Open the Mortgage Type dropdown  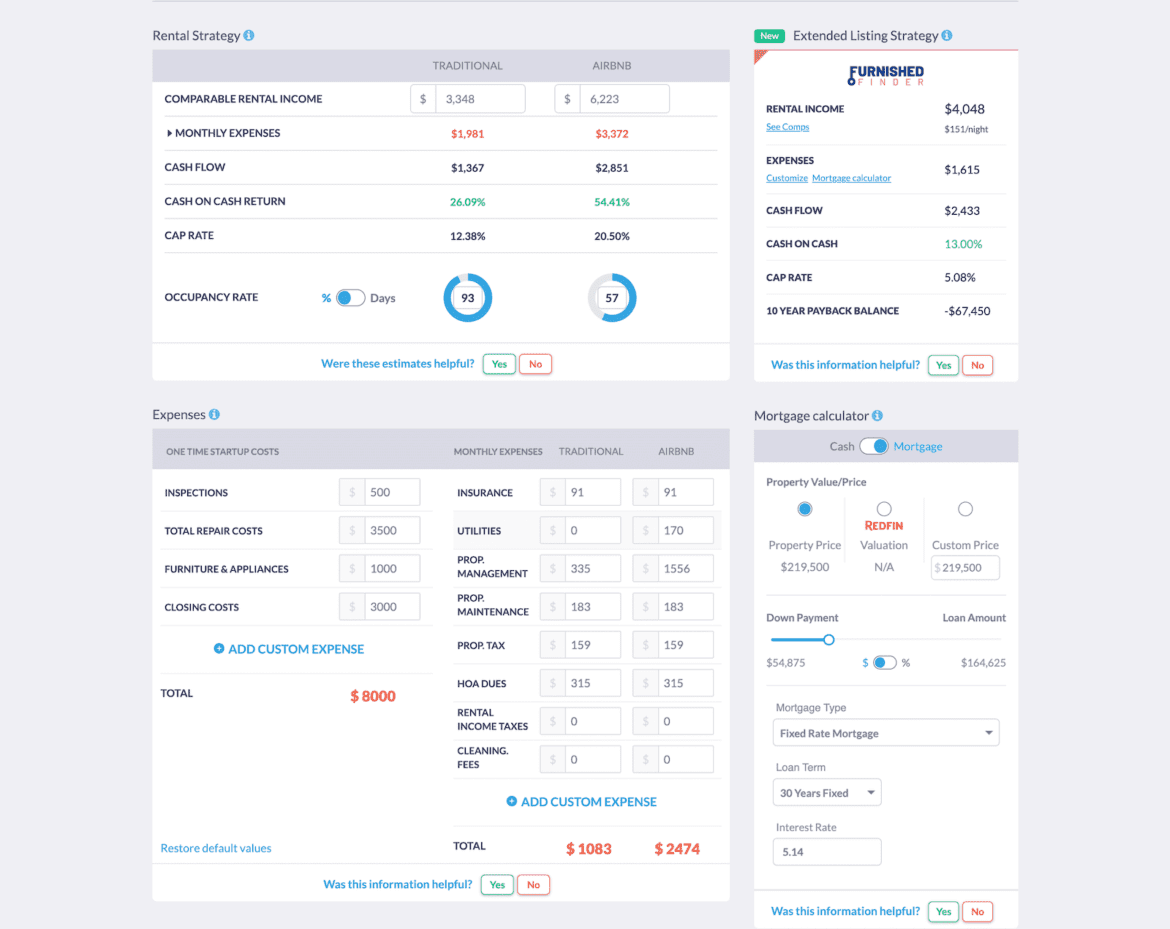click(x=886, y=733)
